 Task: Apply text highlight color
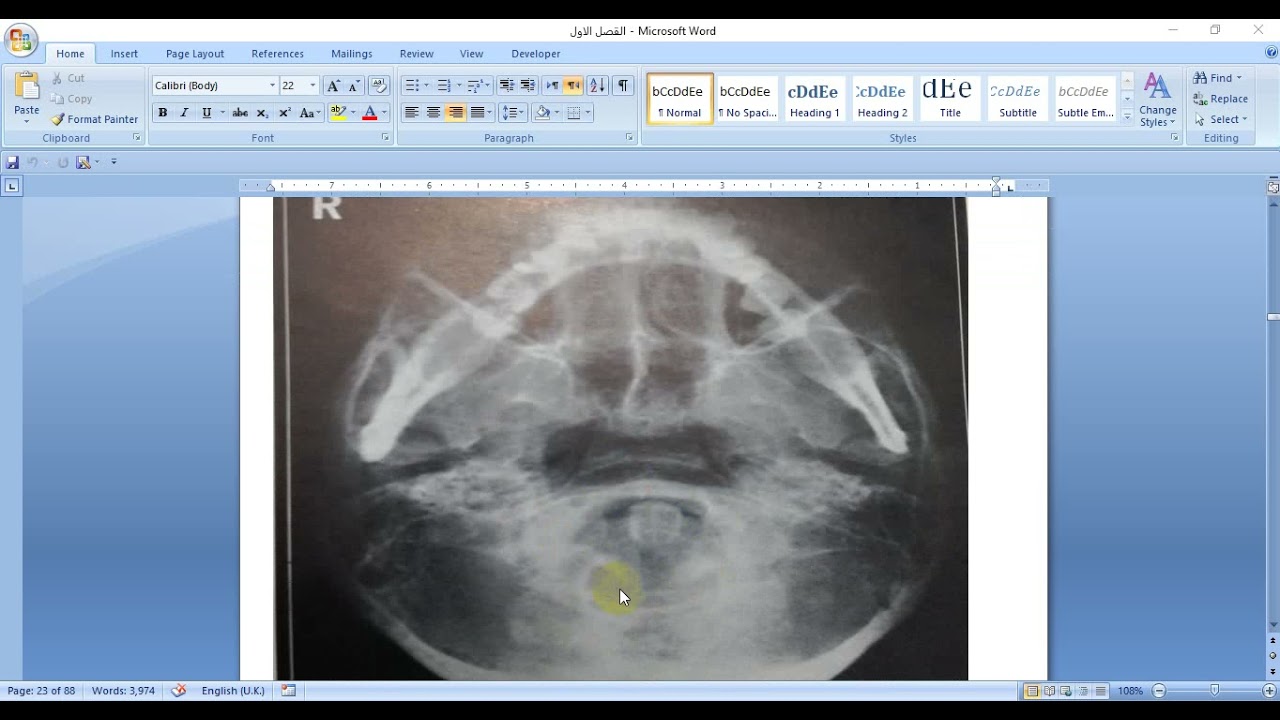click(338, 113)
